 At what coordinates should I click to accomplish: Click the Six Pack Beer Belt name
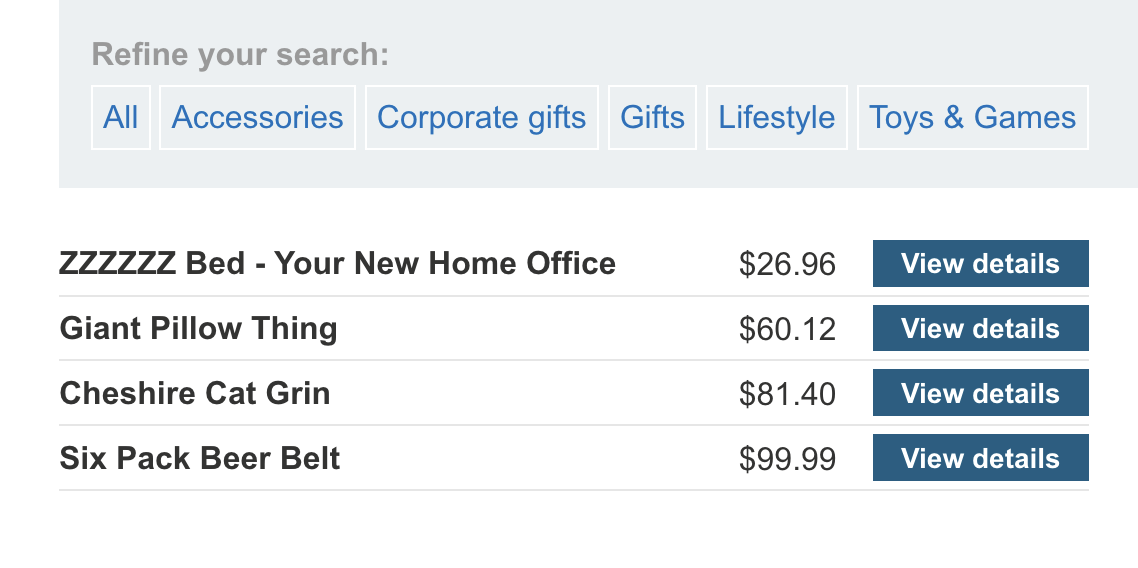tap(200, 459)
